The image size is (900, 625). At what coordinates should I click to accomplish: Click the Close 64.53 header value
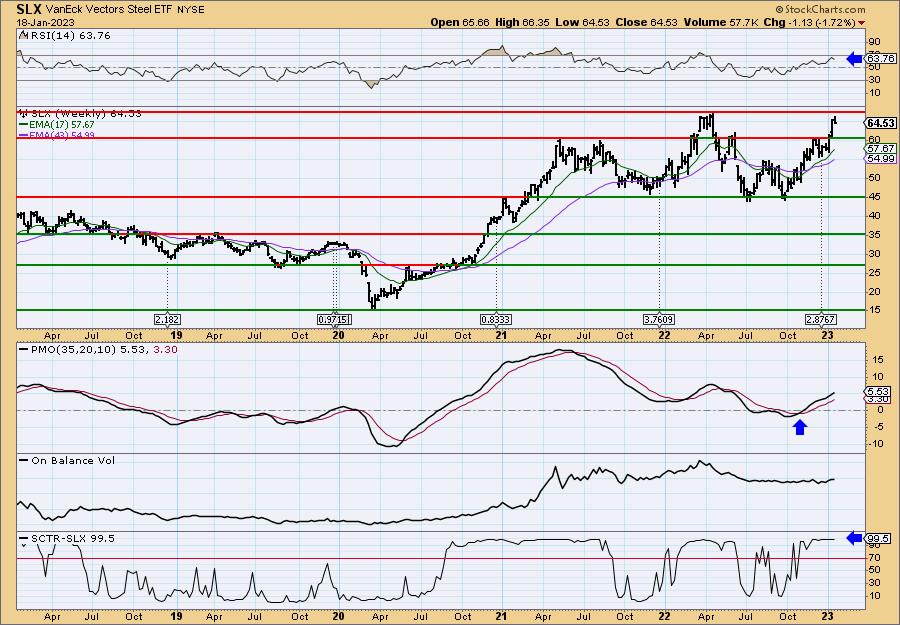point(646,23)
